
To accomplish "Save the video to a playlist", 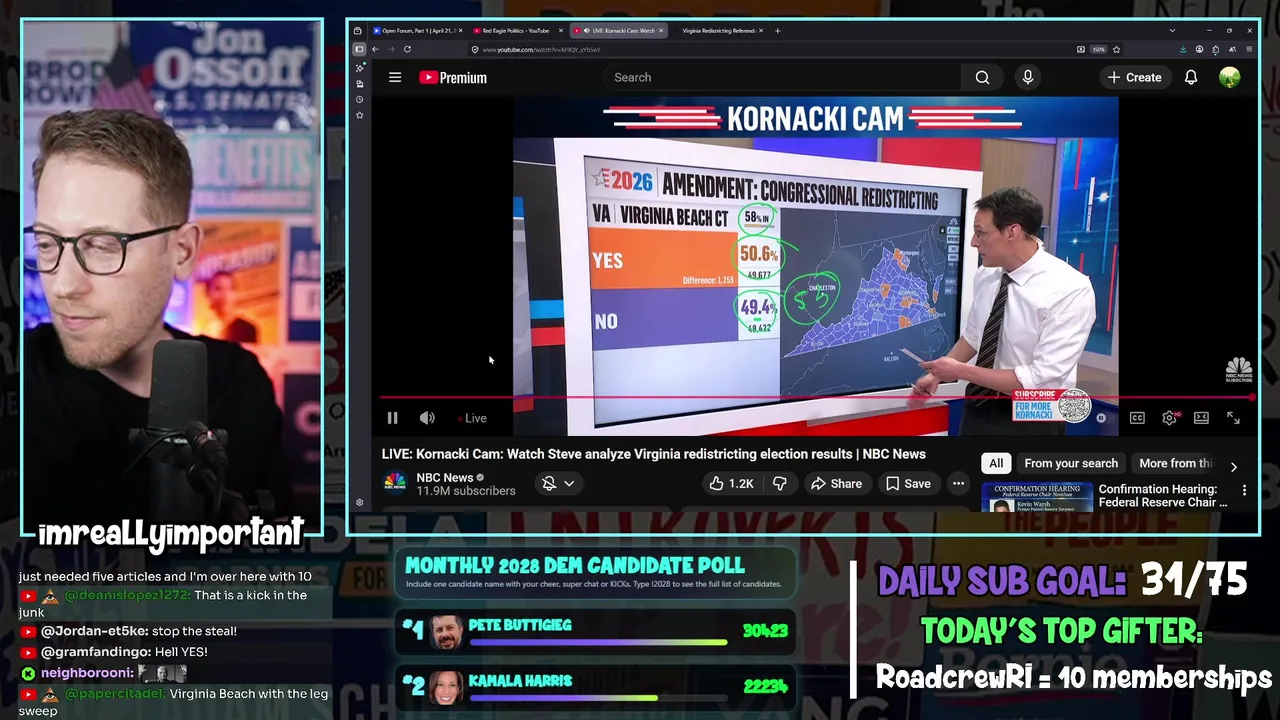I will [908, 483].
